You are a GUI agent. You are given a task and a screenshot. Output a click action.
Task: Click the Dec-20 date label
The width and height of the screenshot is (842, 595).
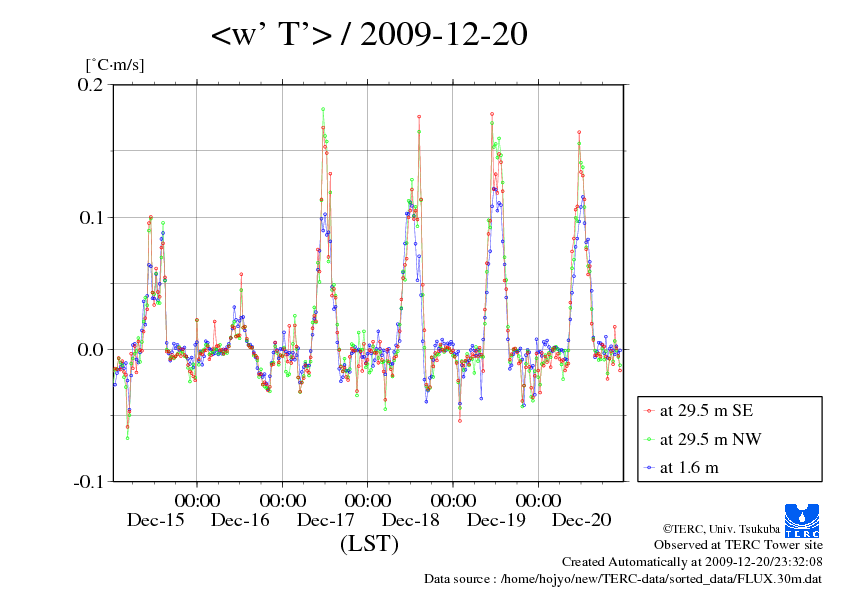click(x=582, y=520)
